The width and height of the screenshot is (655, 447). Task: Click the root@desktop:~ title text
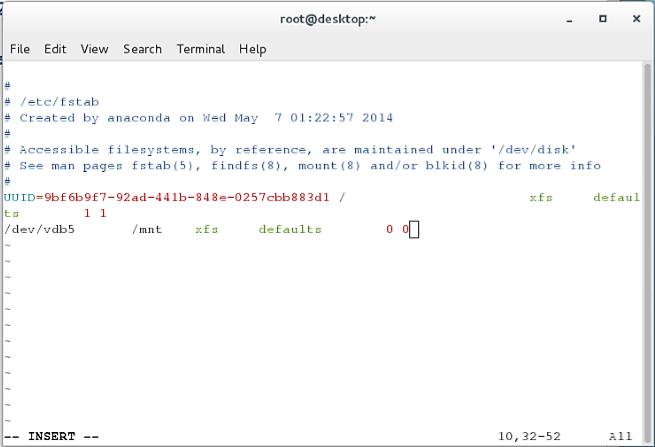click(328, 19)
